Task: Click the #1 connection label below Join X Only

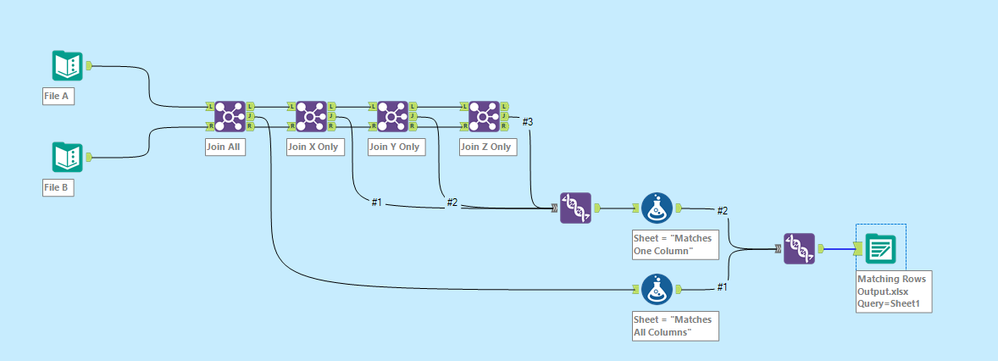Action: click(x=377, y=202)
